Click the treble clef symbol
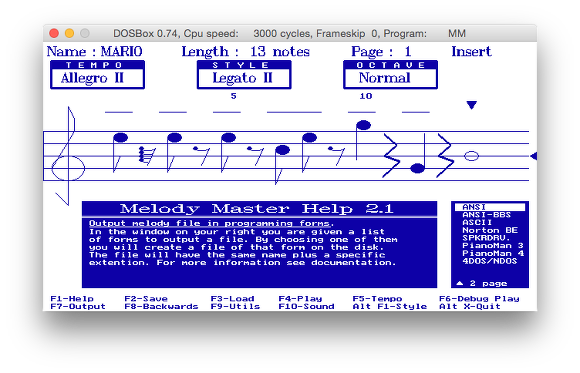 [x=68, y=156]
